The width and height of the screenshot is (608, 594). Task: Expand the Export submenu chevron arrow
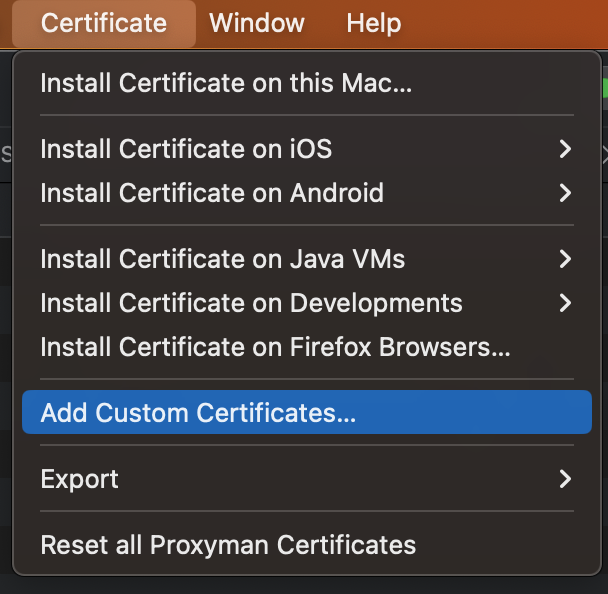[x=565, y=479]
